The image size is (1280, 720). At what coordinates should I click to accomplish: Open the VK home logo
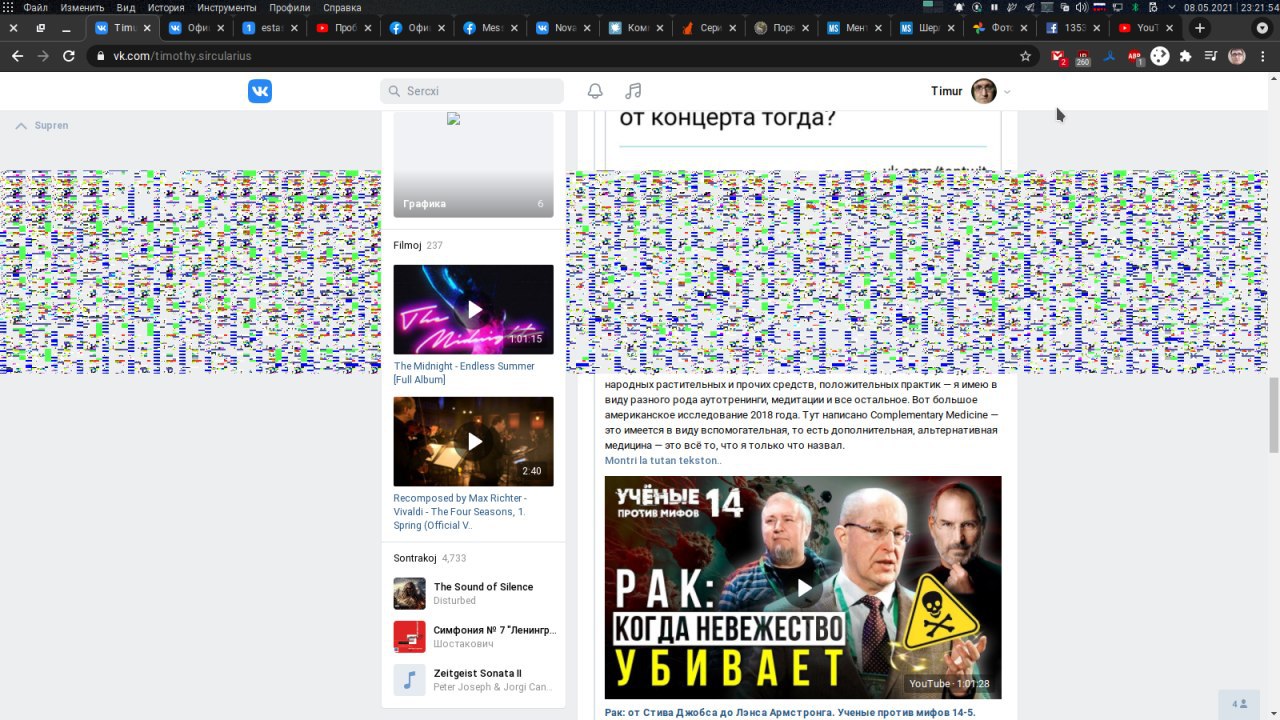260,92
